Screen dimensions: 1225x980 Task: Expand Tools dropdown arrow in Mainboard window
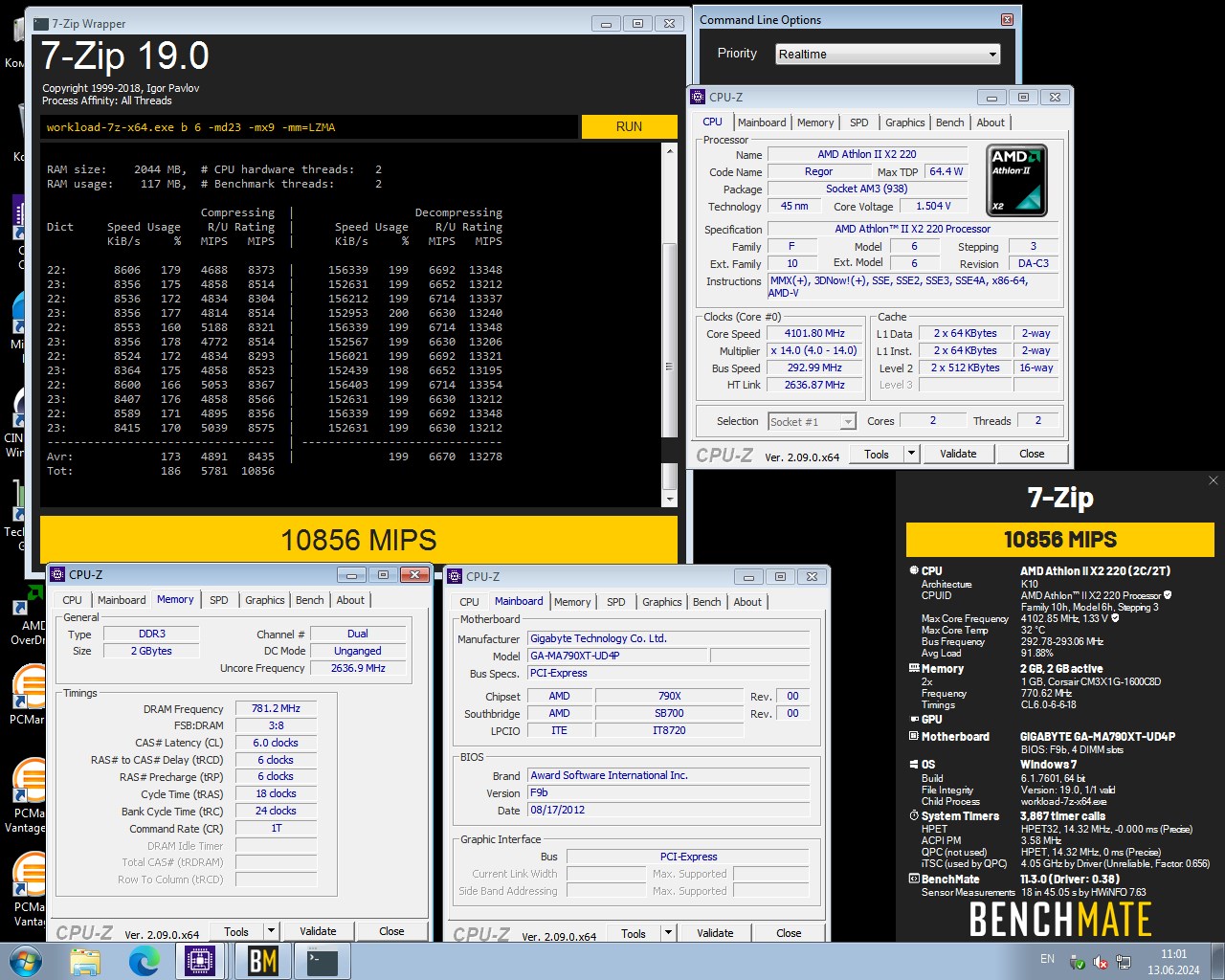(668, 933)
